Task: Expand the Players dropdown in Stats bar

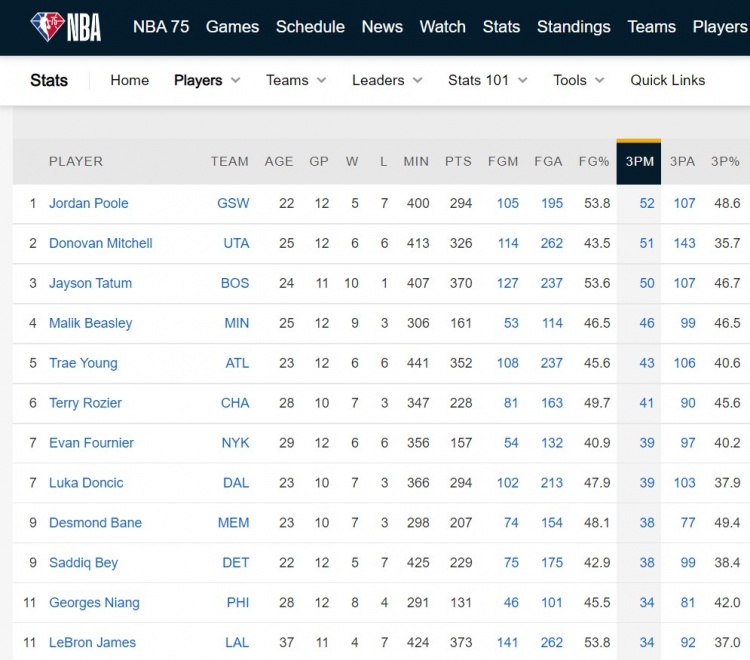Action: click(x=207, y=80)
